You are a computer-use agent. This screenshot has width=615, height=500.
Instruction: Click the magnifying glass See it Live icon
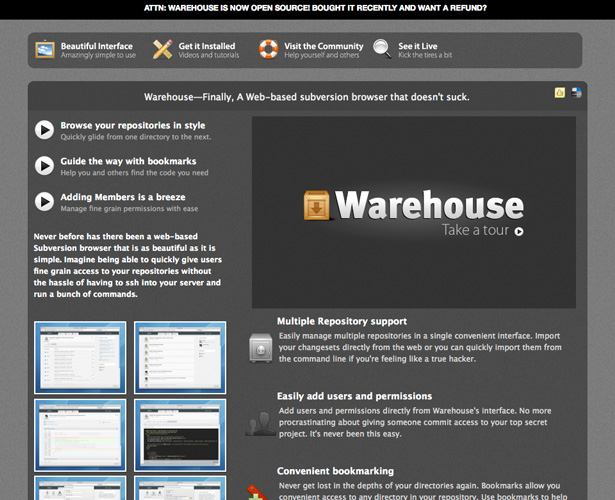[382, 49]
